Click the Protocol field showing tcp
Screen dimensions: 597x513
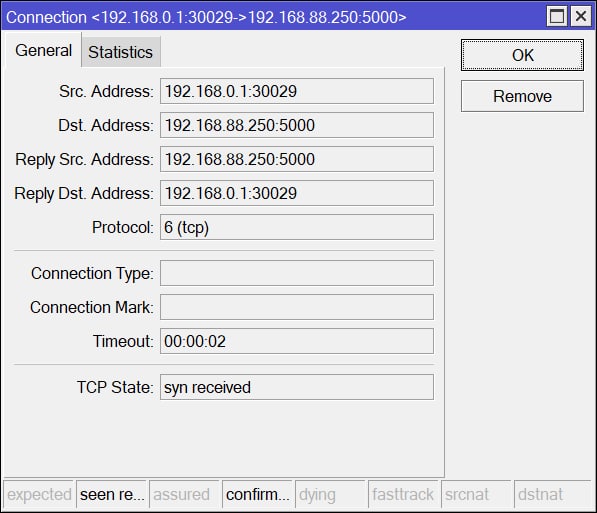[297, 227]
